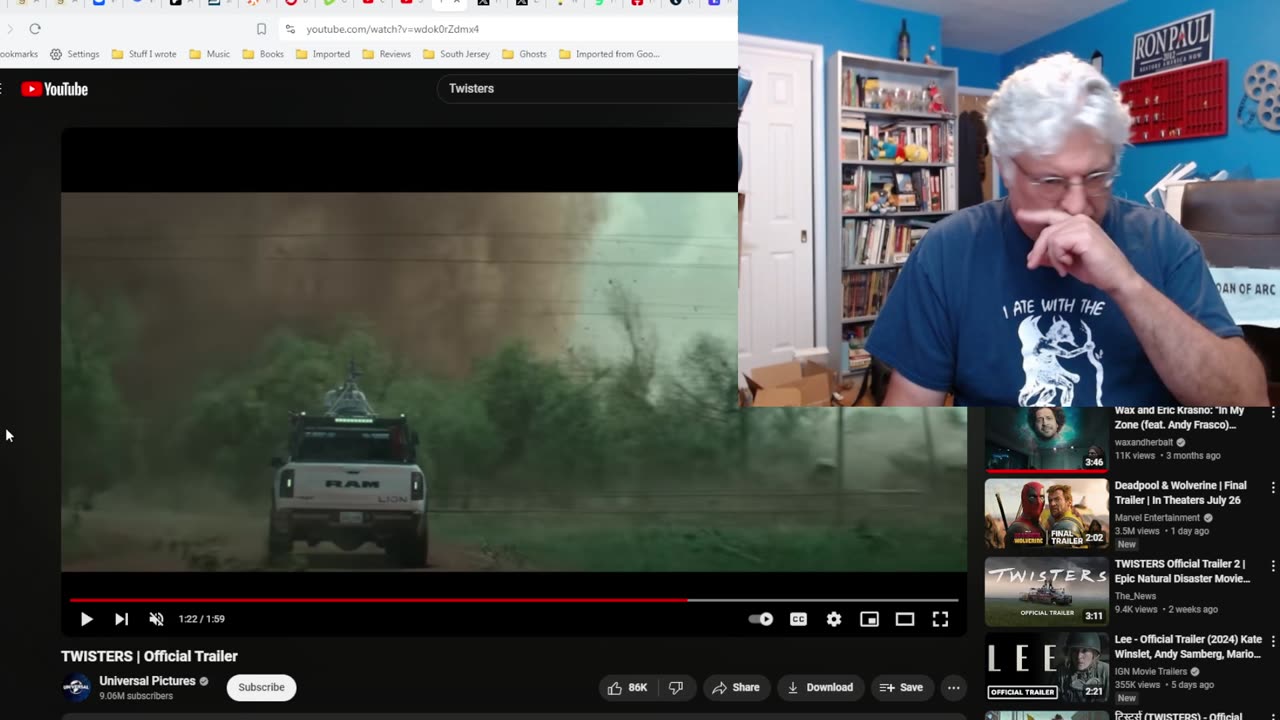Viewport: 1280px width, 720px height.
Task: Open Lee Official Trailer thumbnail
Action: (1046, 668)
